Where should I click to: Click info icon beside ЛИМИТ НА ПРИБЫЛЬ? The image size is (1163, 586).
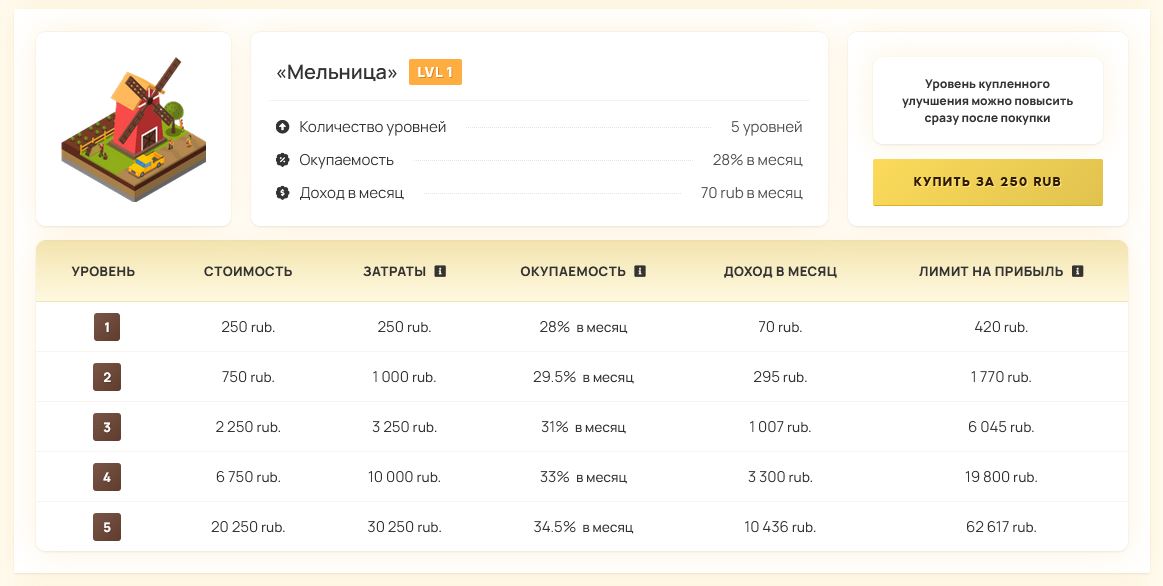point(1077,271)
